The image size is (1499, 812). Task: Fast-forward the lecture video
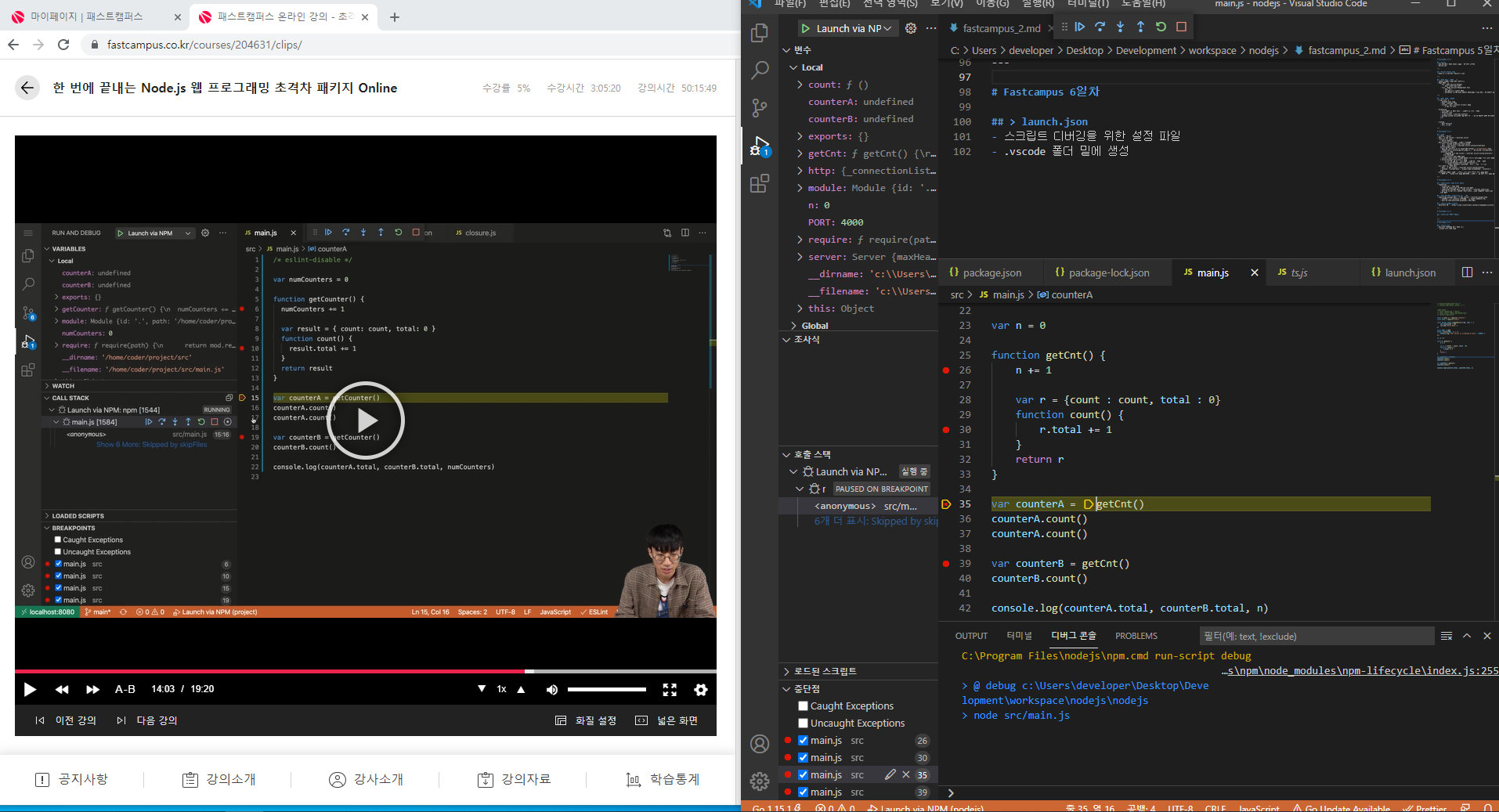pos(92,689)
